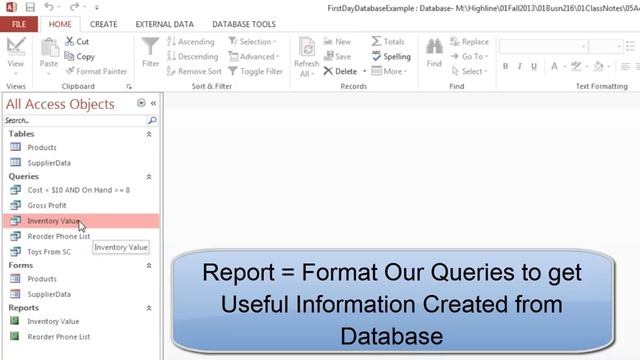Image resolution: width=640 pixels, height=360 pixels.
Task: Select the SupplierData table
Action: pos(82,162)
